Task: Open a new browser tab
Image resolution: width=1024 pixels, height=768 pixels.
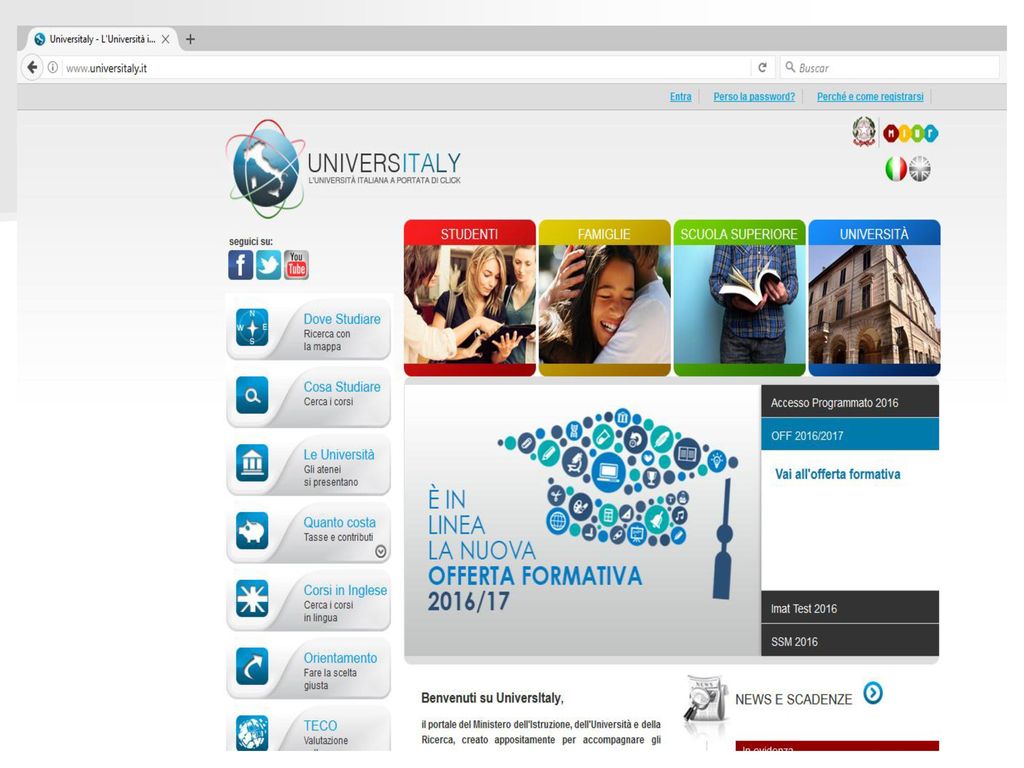Action: (x=190, y=39)
